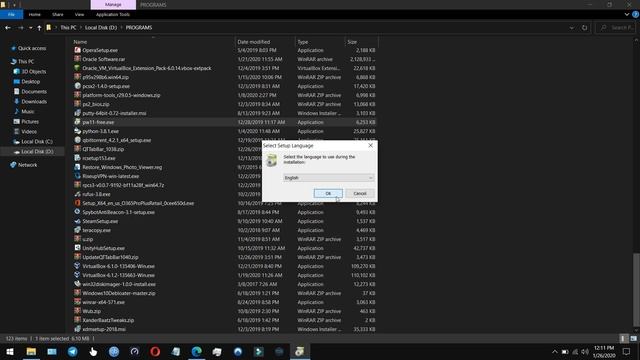The height and width of the screenshot is (360, 640).
Task: Open Pictures in navigation pane
Action: 30,122
